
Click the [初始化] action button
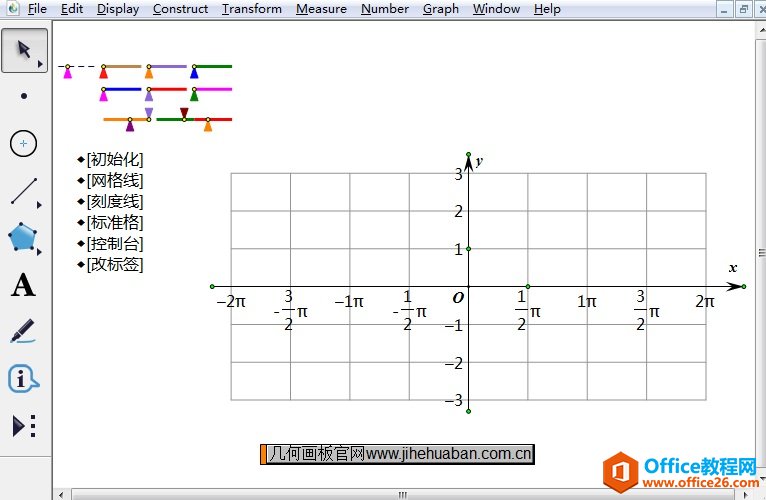tap(110, 159)
